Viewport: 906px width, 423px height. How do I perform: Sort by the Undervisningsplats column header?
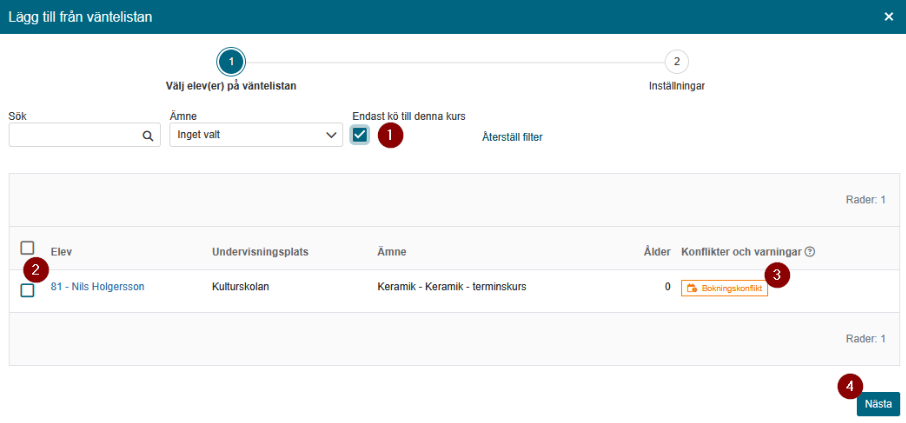coord(258,252)
